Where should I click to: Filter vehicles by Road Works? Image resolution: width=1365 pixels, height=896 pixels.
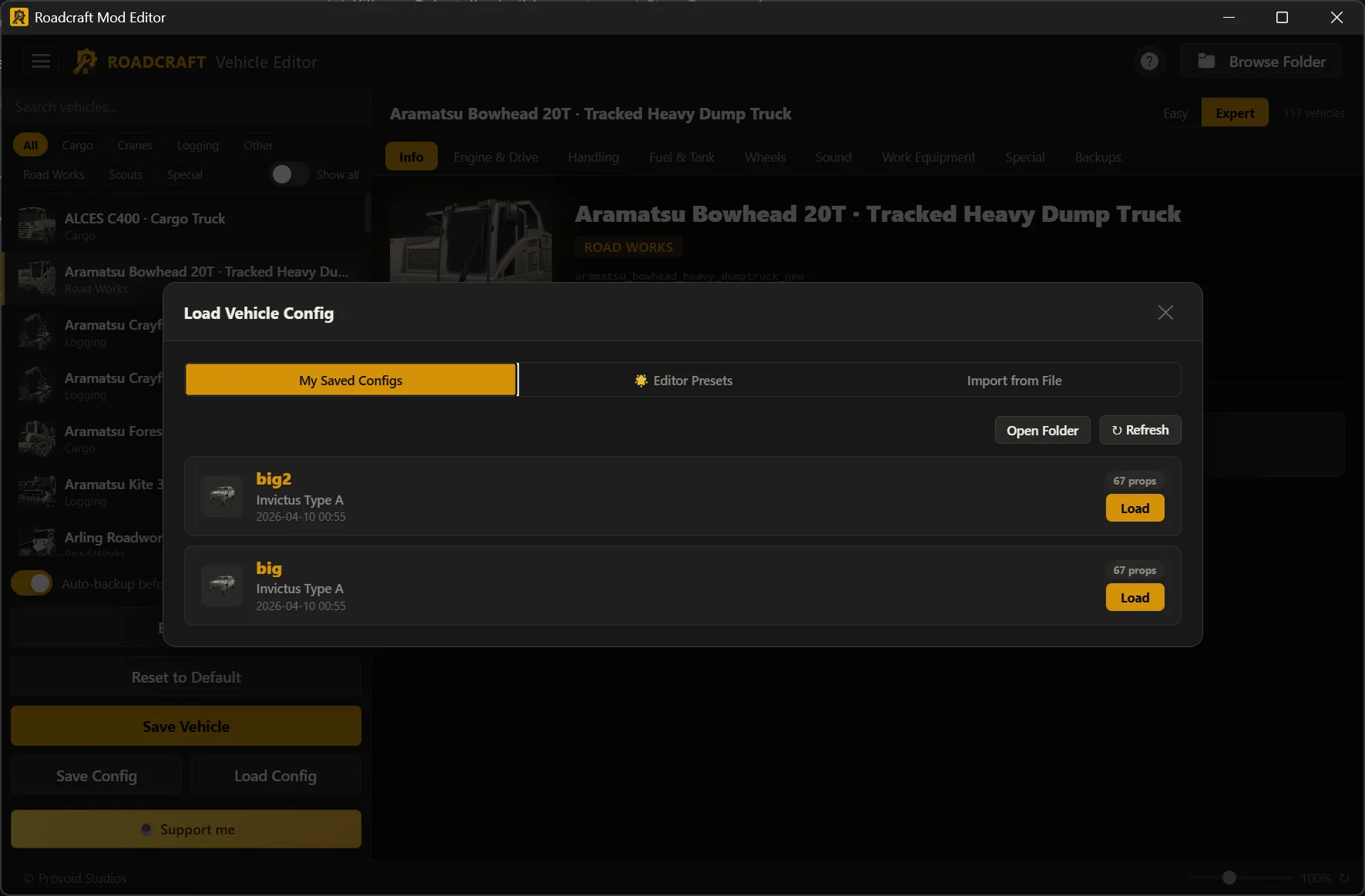[53, 174]
